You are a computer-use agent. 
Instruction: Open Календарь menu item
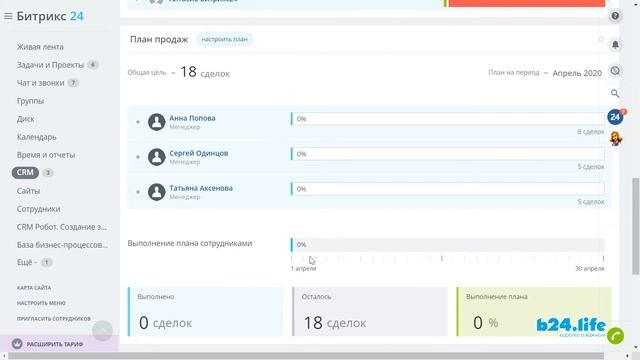click(x=36, y=137)
